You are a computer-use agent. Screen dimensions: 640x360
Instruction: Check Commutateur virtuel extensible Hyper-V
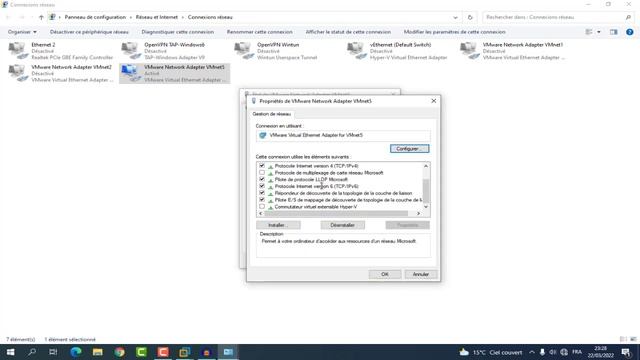(x=262, y=207)
